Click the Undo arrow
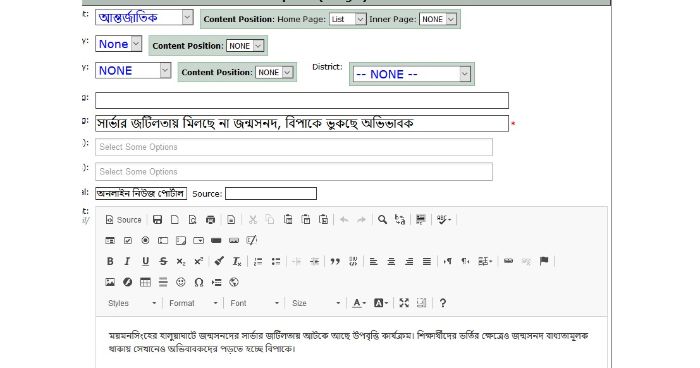Screen dimensions: 700x368 (x=344, y=220)
